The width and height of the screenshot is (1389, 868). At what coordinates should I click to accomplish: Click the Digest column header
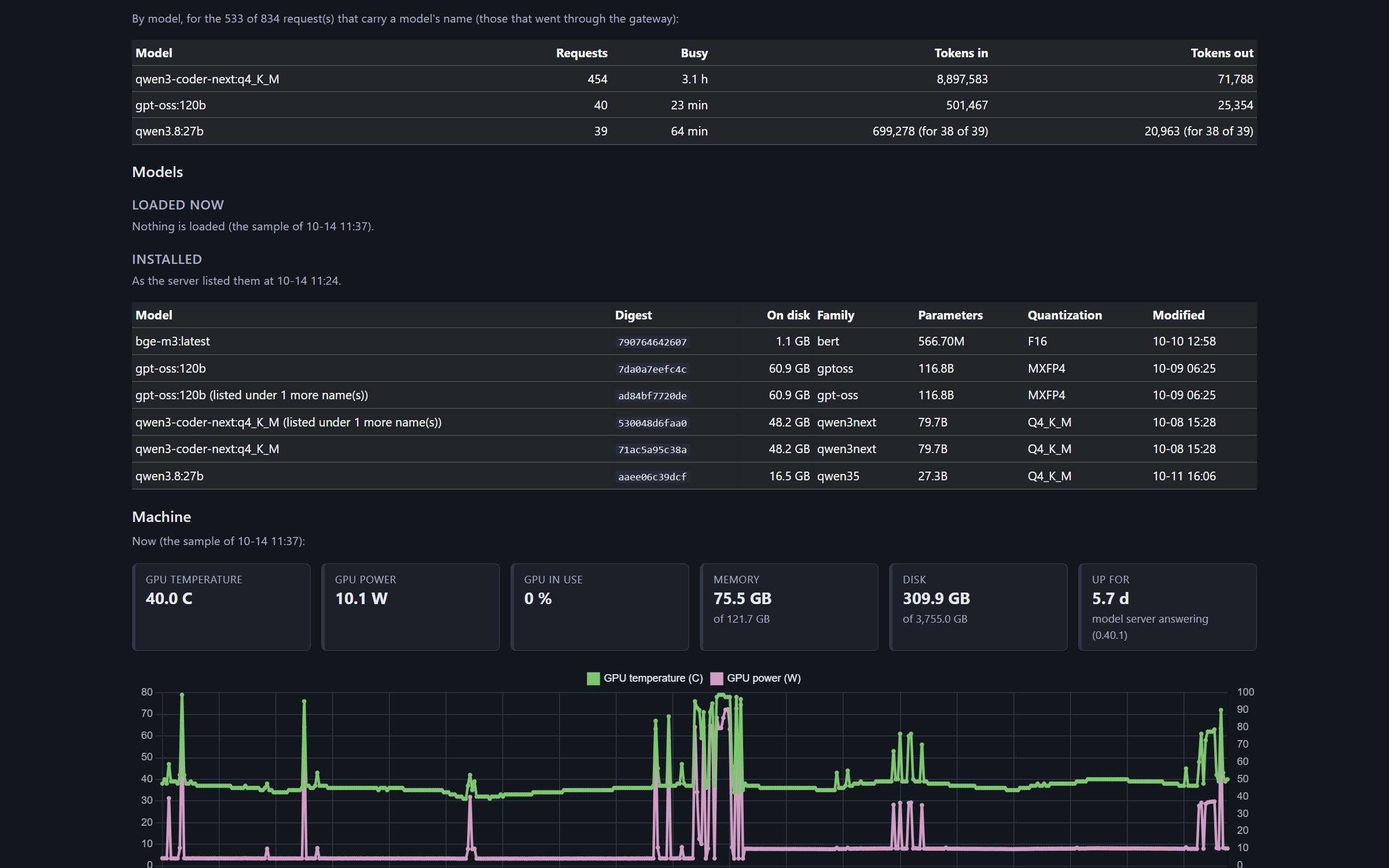[x=633, y=315]
